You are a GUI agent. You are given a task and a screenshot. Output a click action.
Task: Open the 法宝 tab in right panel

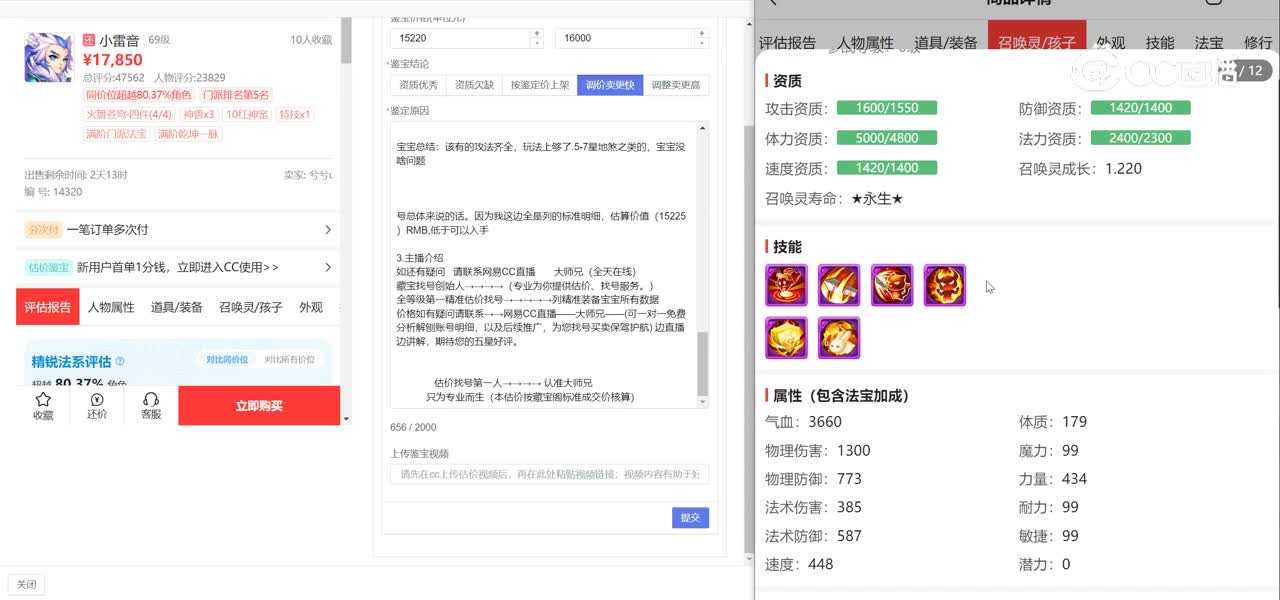pos(1209,43)
